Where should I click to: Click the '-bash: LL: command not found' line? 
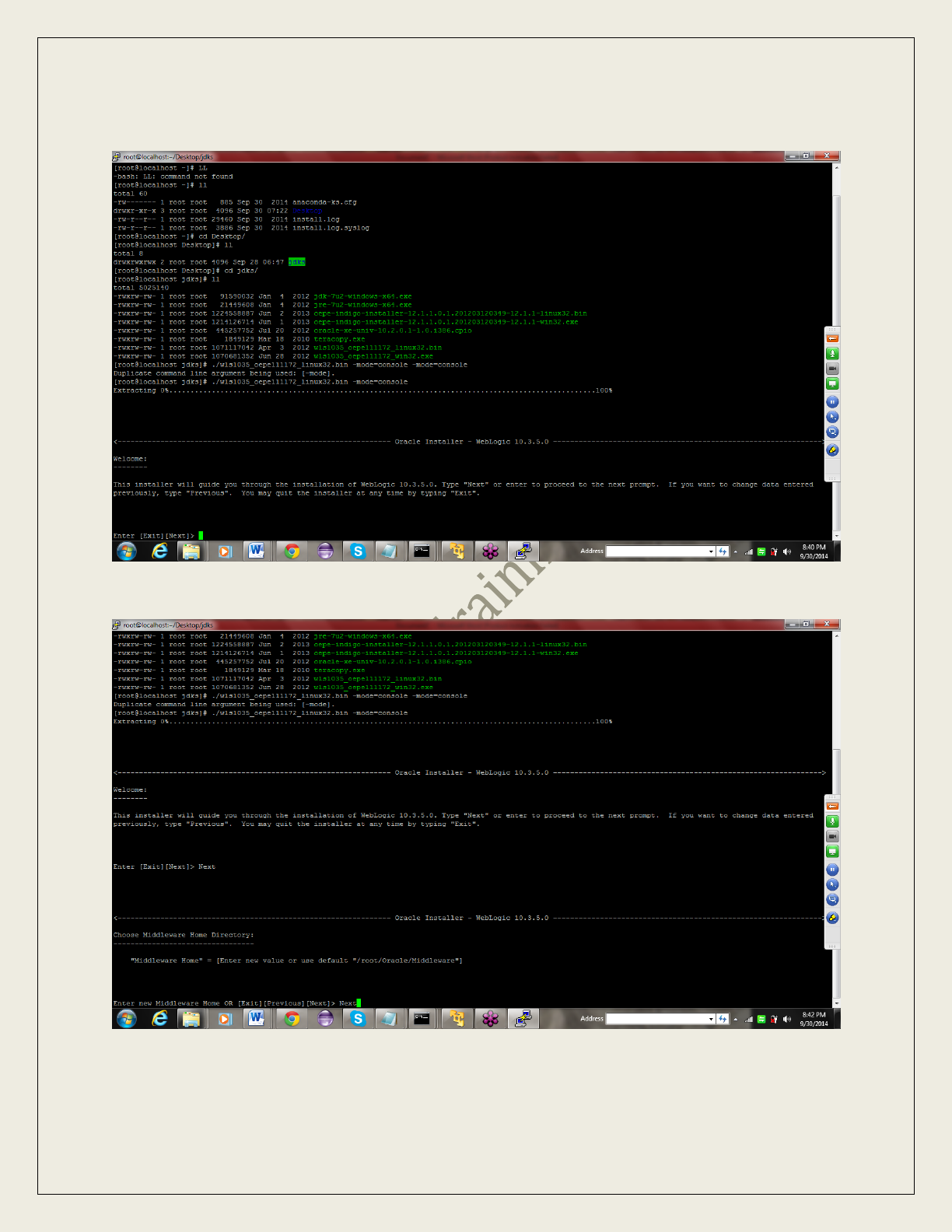pos(173,177)
